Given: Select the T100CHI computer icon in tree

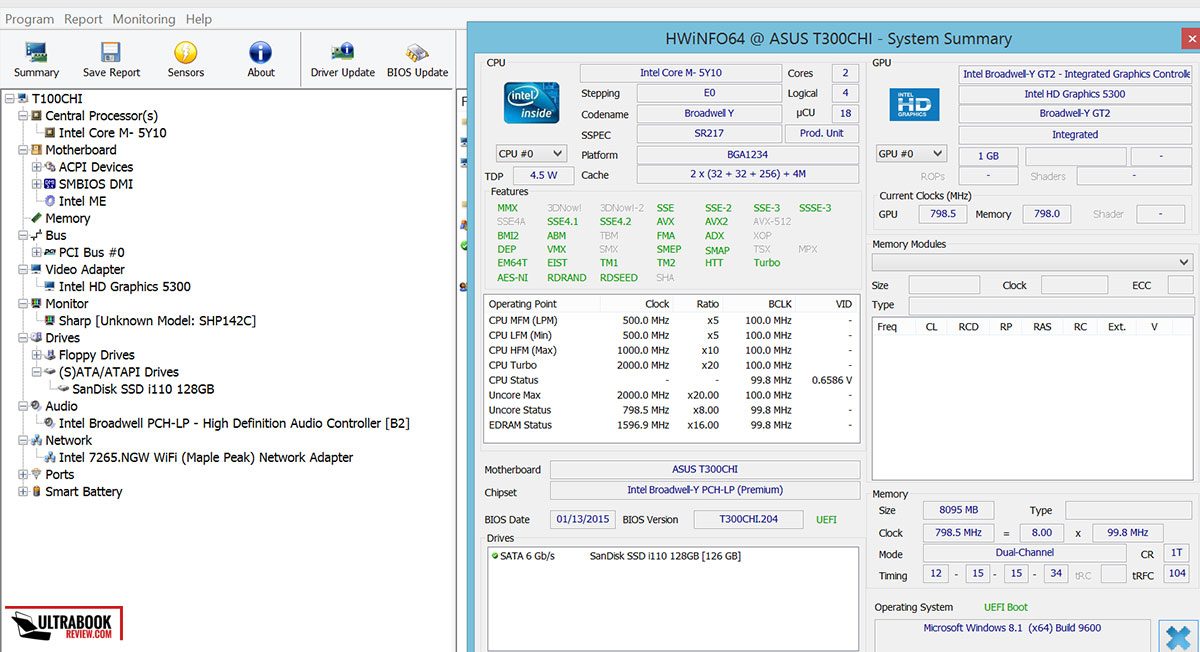Looking at the screenshot, I should 24,99.
